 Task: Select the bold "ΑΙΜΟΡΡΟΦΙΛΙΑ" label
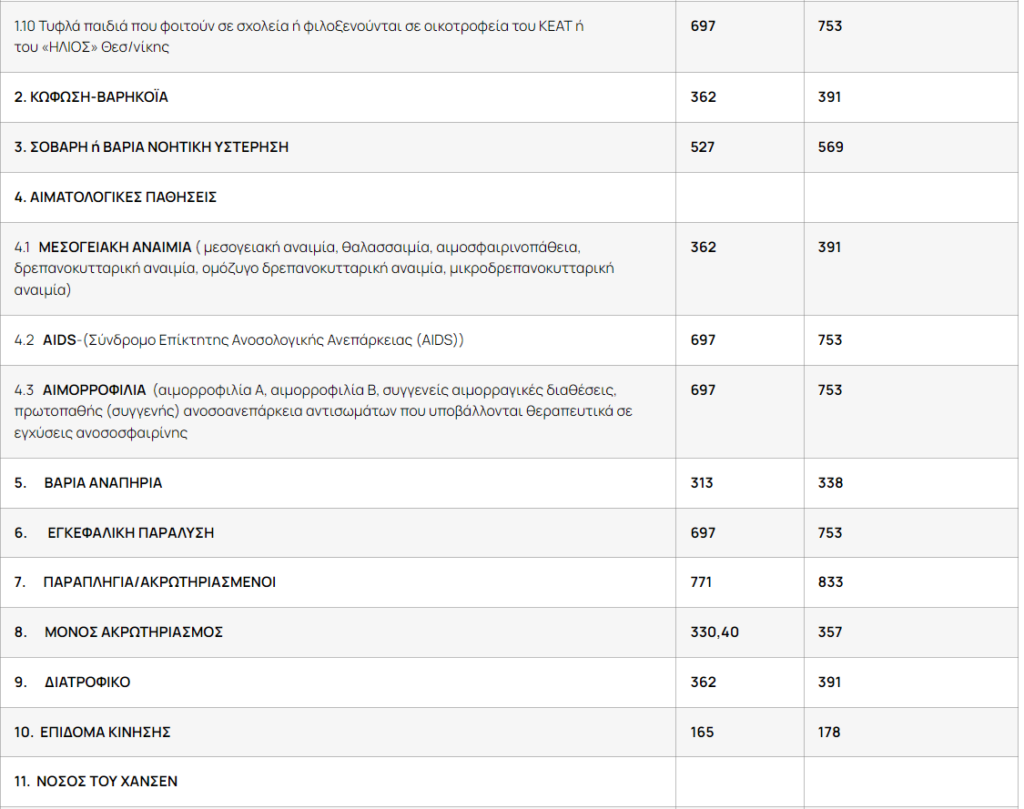click(94, 390)
